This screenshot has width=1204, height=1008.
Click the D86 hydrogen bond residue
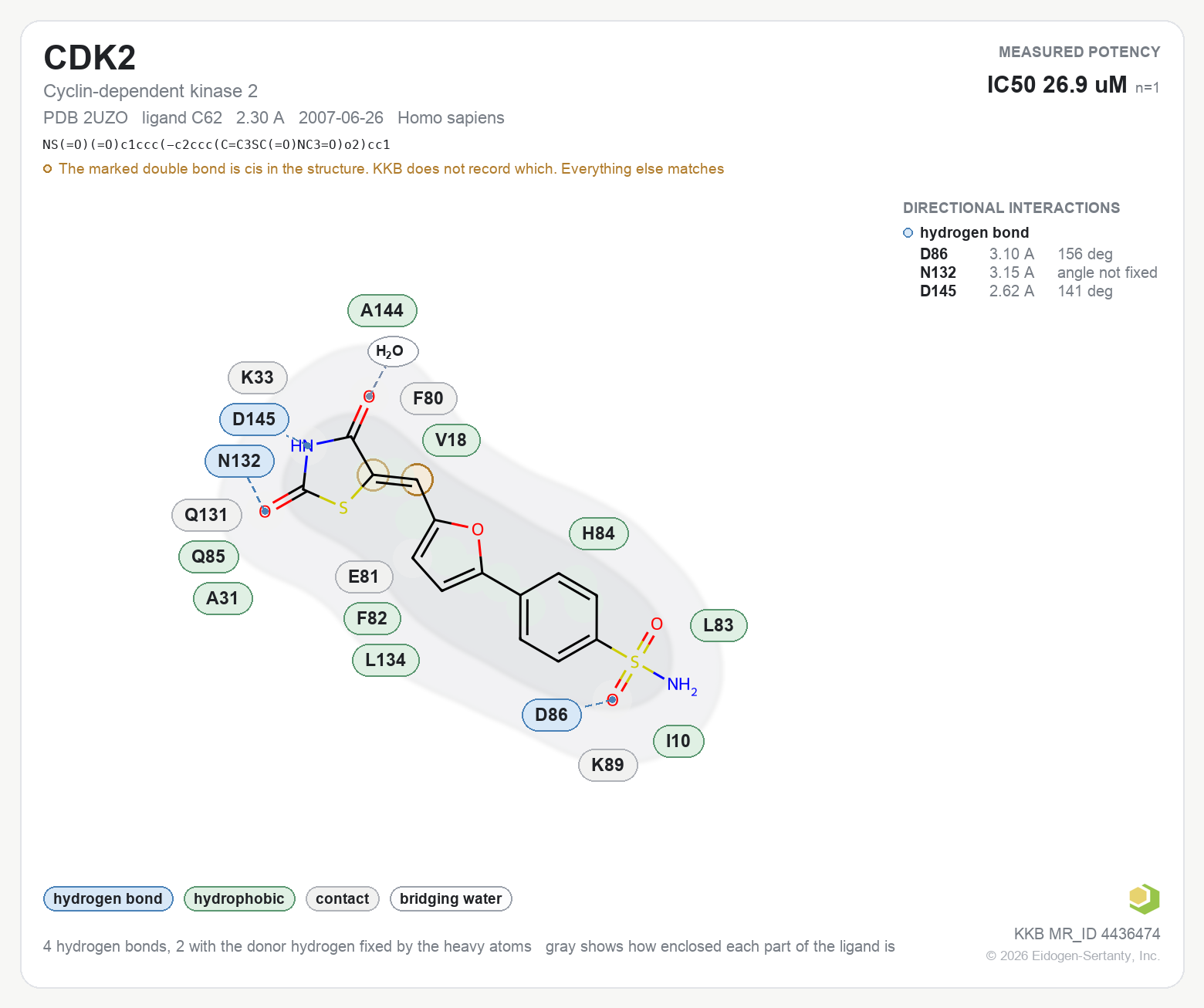click(x=552, y=715)
